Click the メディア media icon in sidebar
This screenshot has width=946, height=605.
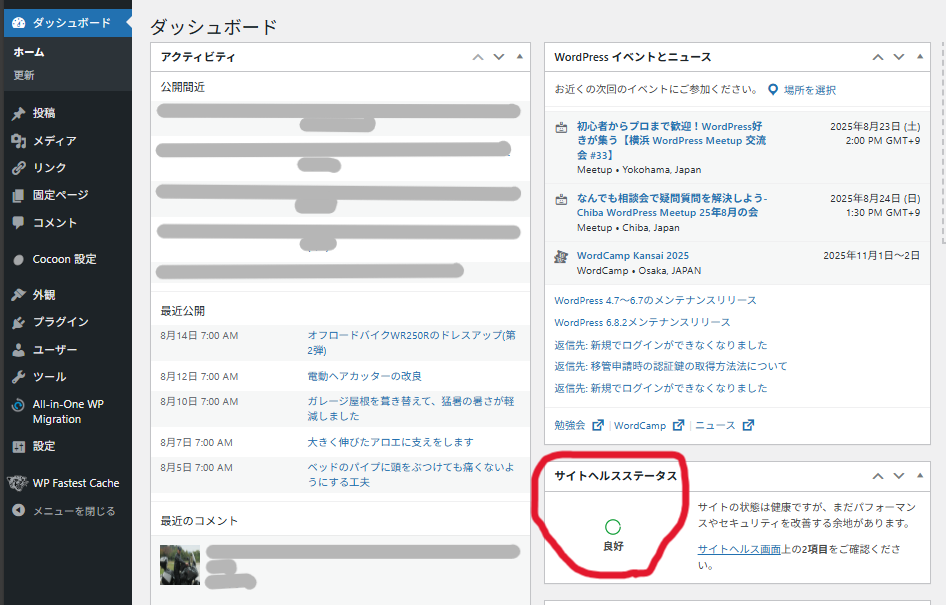[x=18, y=141]
